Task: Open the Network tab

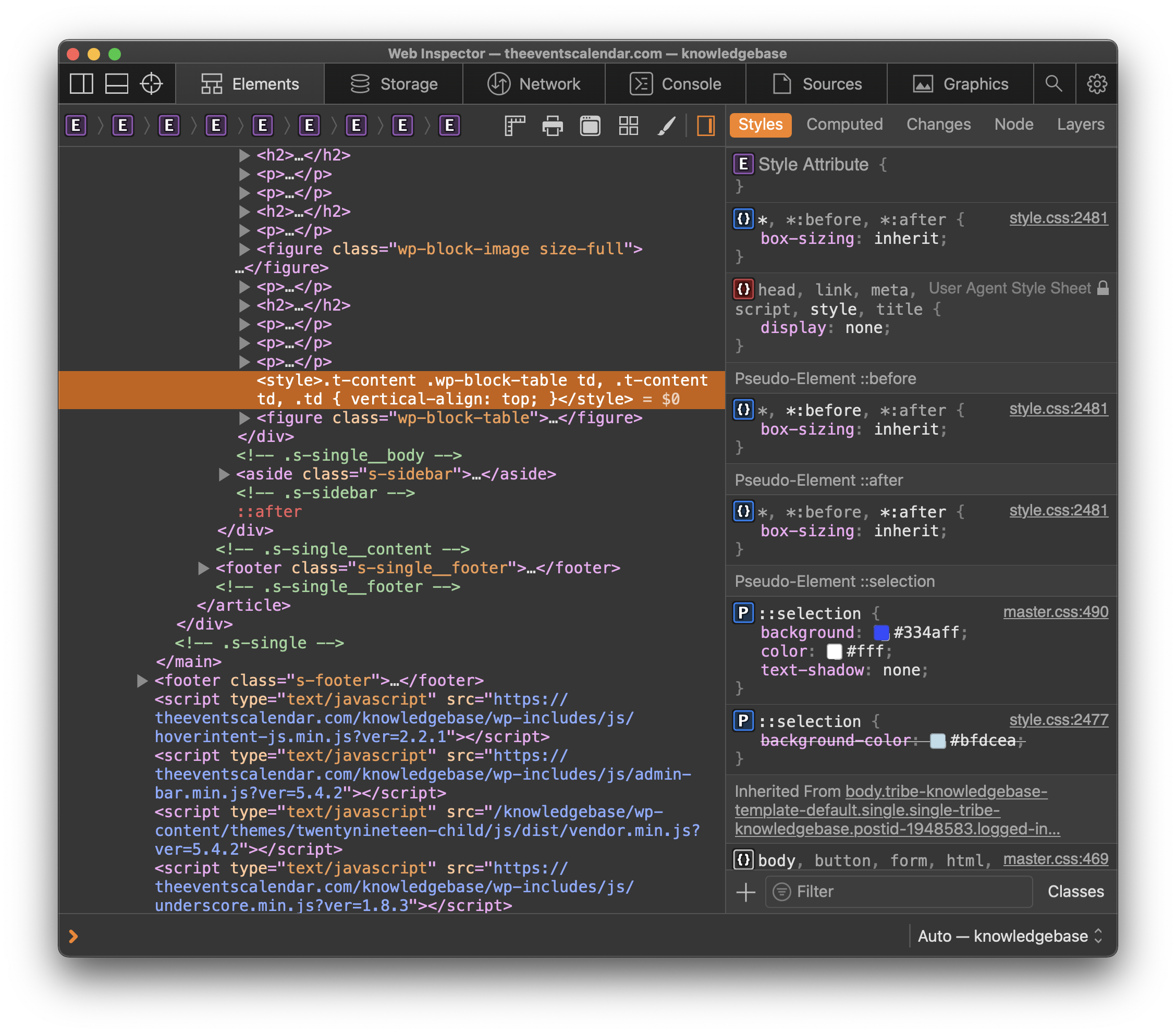Action: tap(533, 84)
